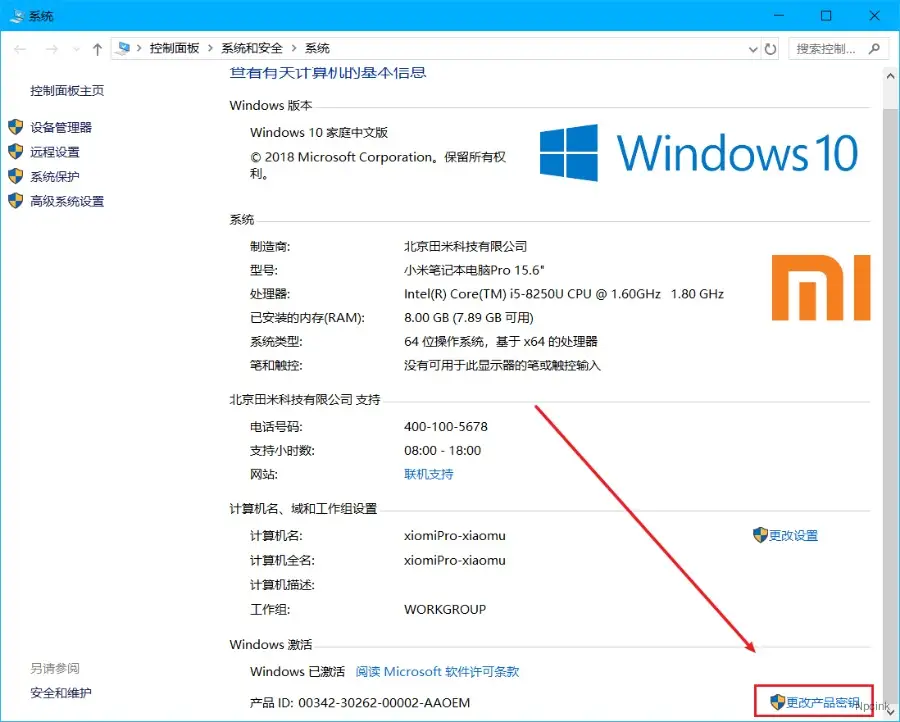Click the Back navigation arrow
Image resolution: width=900 pixels, height=722 pixels.
click(20, 49)
